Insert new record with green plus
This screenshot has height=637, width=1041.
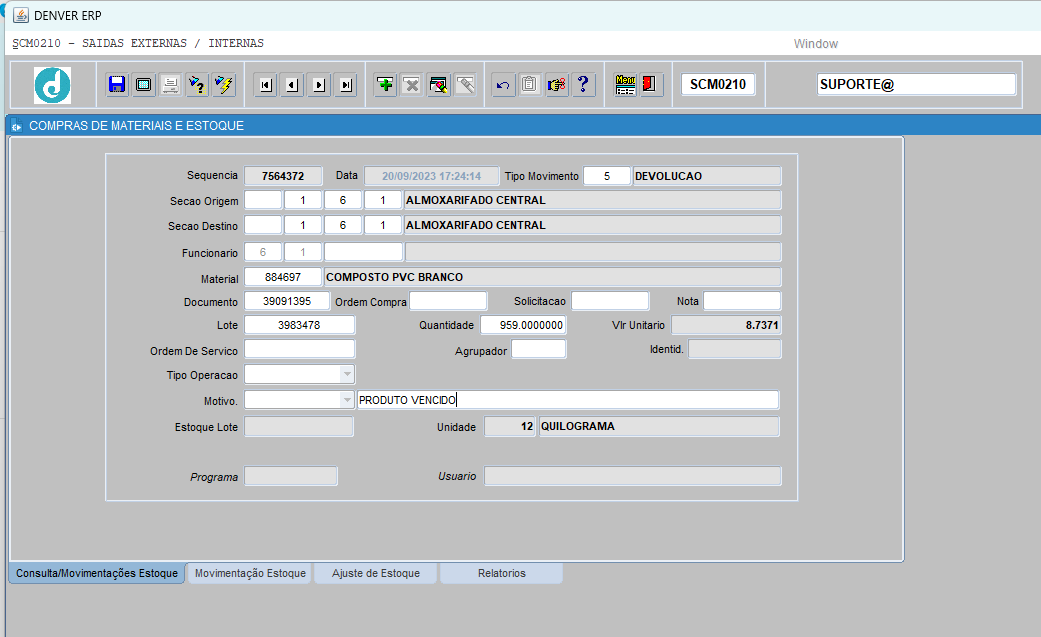[x=385, y=84]
